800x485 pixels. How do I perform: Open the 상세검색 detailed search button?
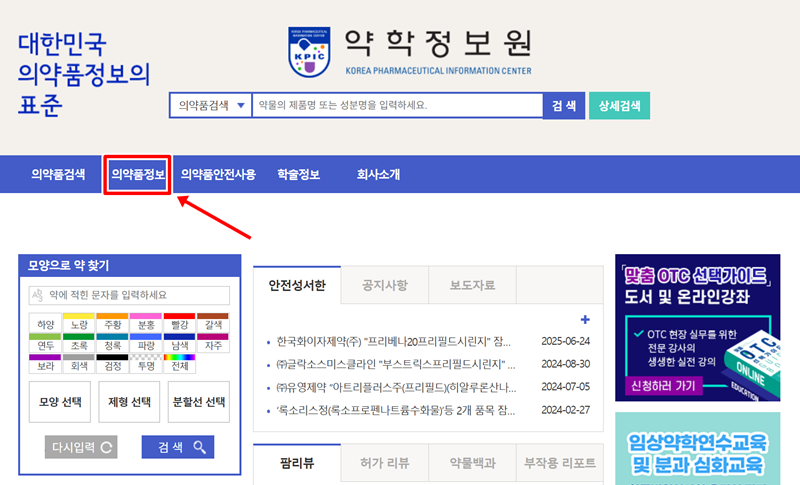coord(619,106)
